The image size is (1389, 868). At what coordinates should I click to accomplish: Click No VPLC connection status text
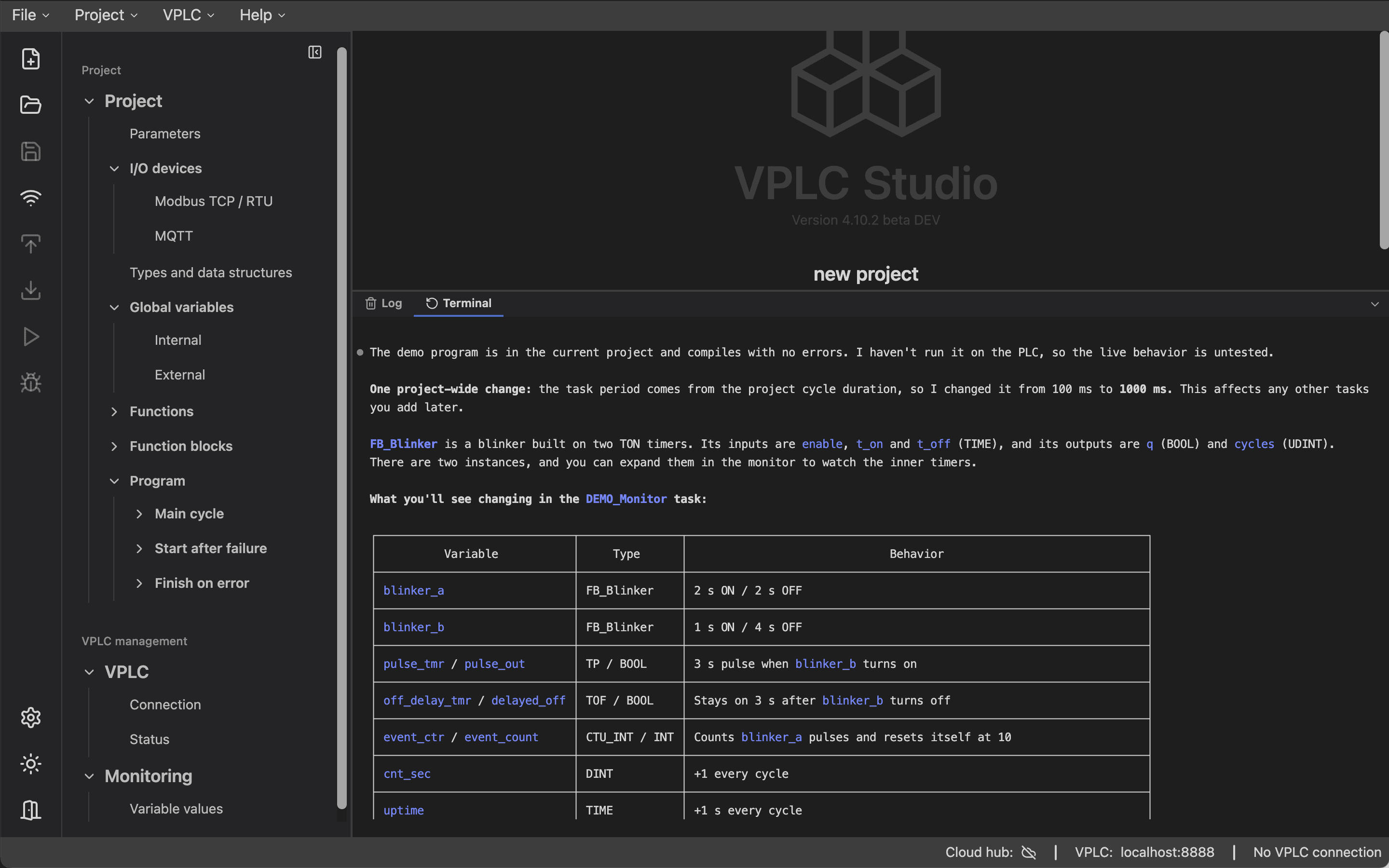coord(1317,853)
